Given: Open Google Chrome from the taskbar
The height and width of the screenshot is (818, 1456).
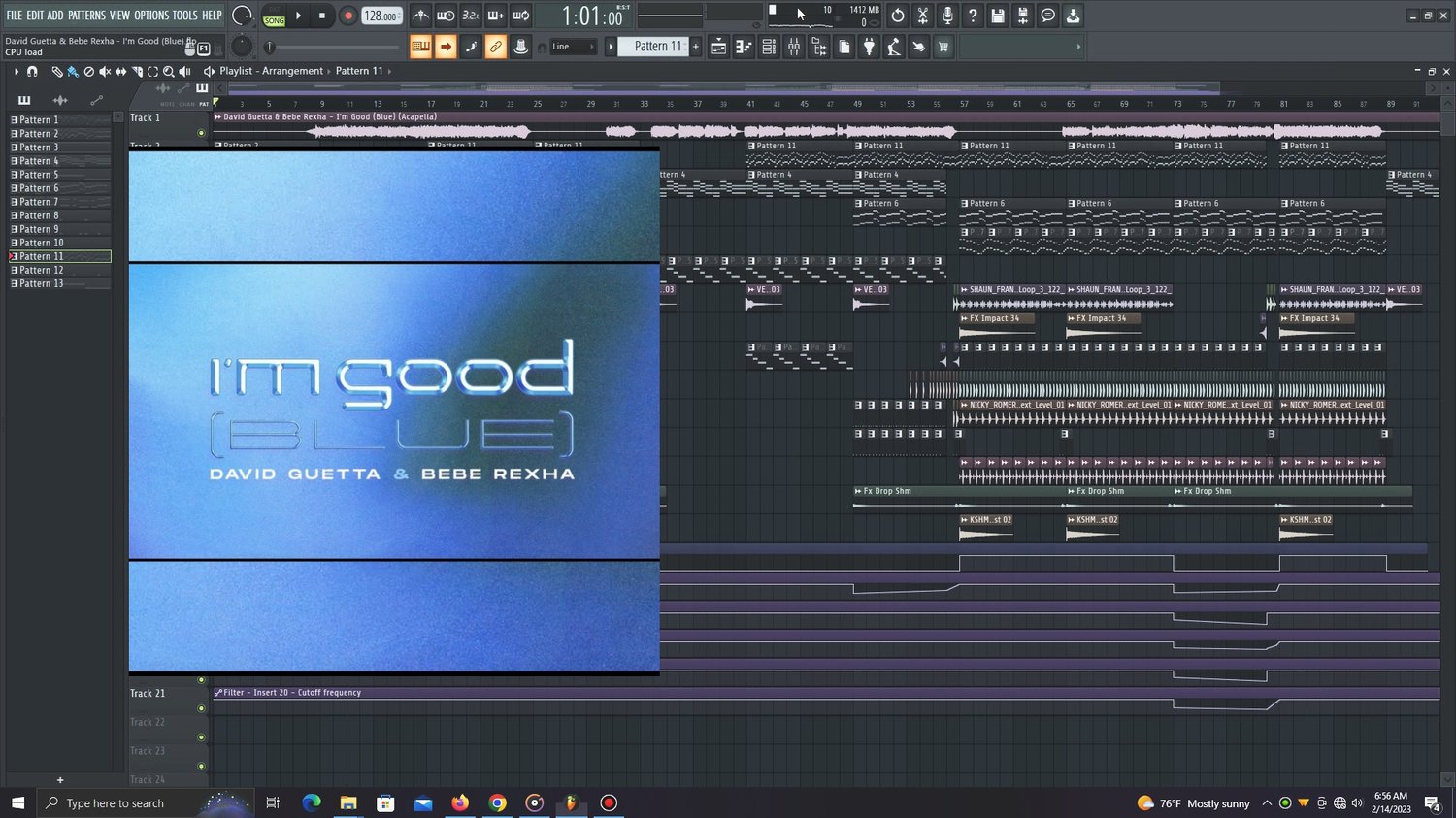Looking at the screenshot, I should click(x=497, y=802).
